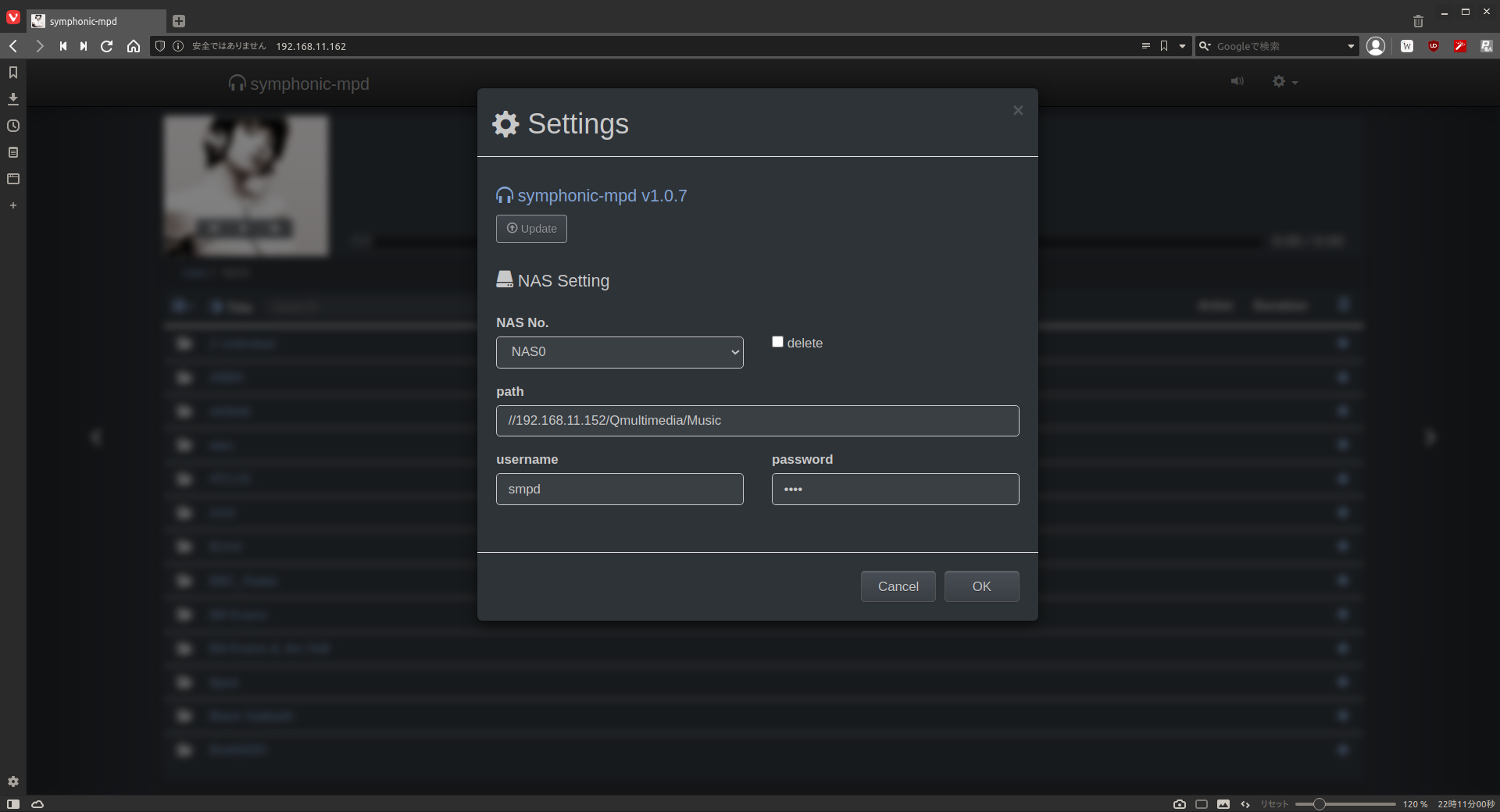Click the Google search field
This screenshot has width=1500, height=812.
[x=1277, y=46]
